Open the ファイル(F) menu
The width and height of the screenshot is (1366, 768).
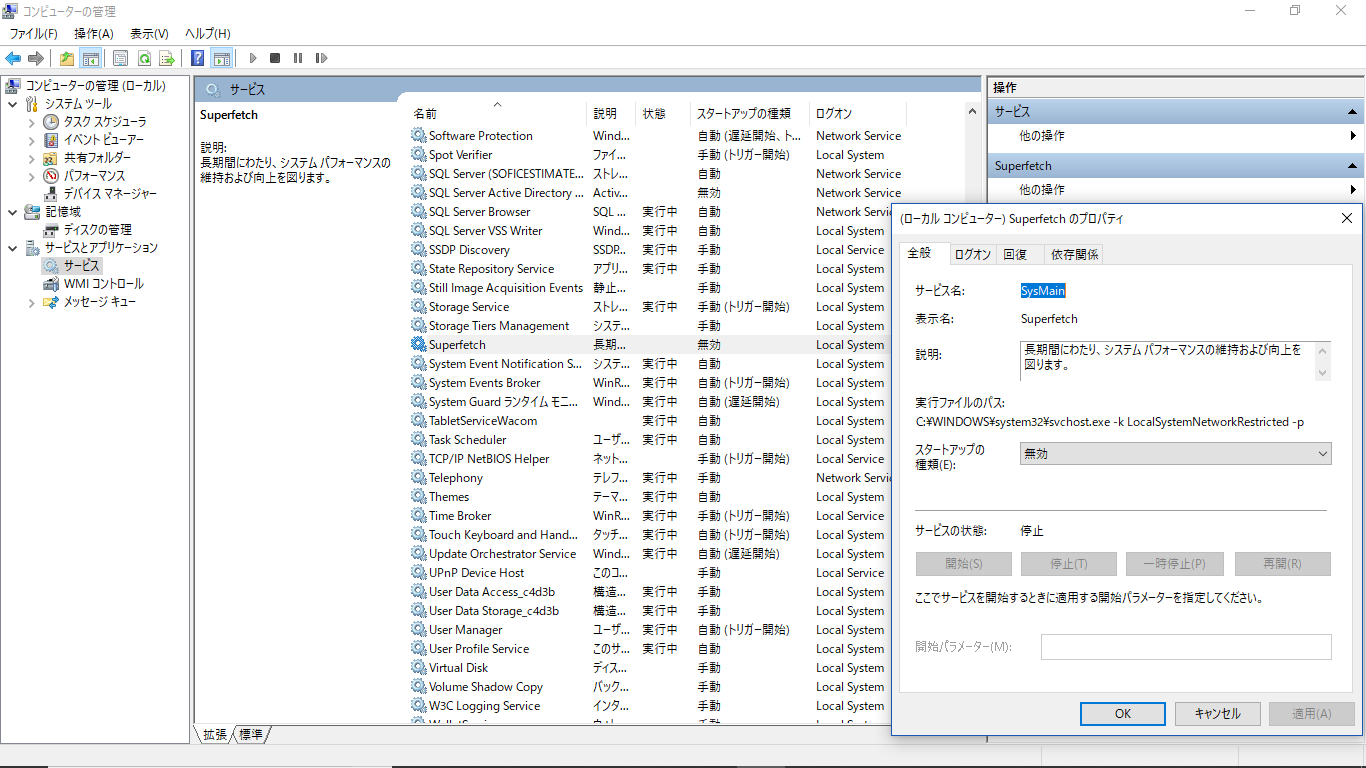click(x=34, y=34)
